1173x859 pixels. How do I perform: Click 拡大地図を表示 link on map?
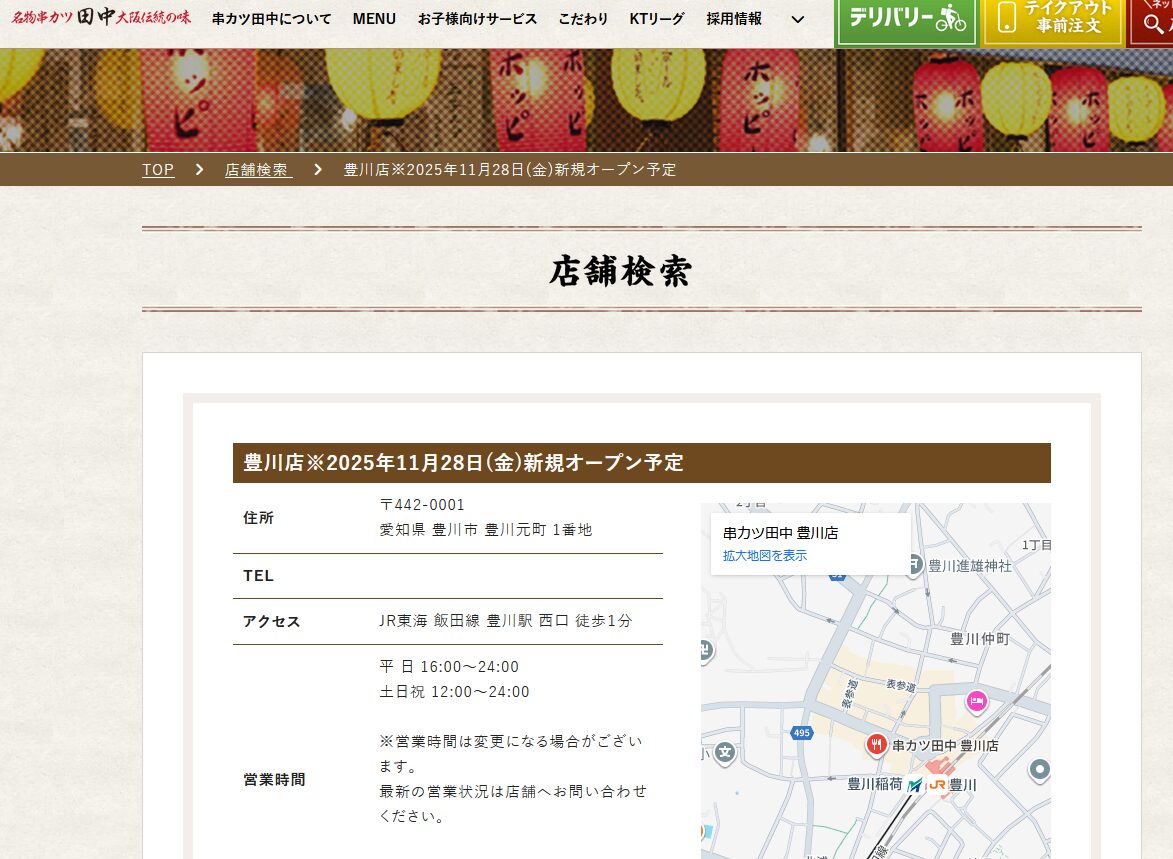[764, 556]
